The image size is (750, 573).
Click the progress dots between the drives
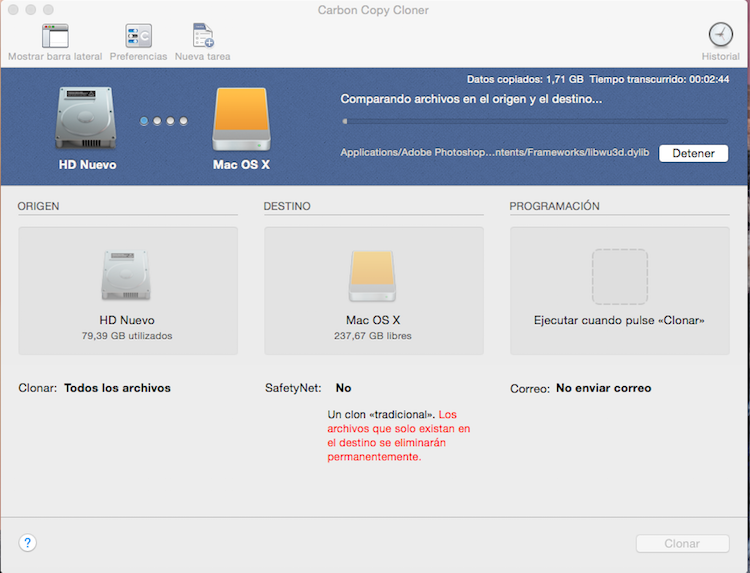point(165,121)
